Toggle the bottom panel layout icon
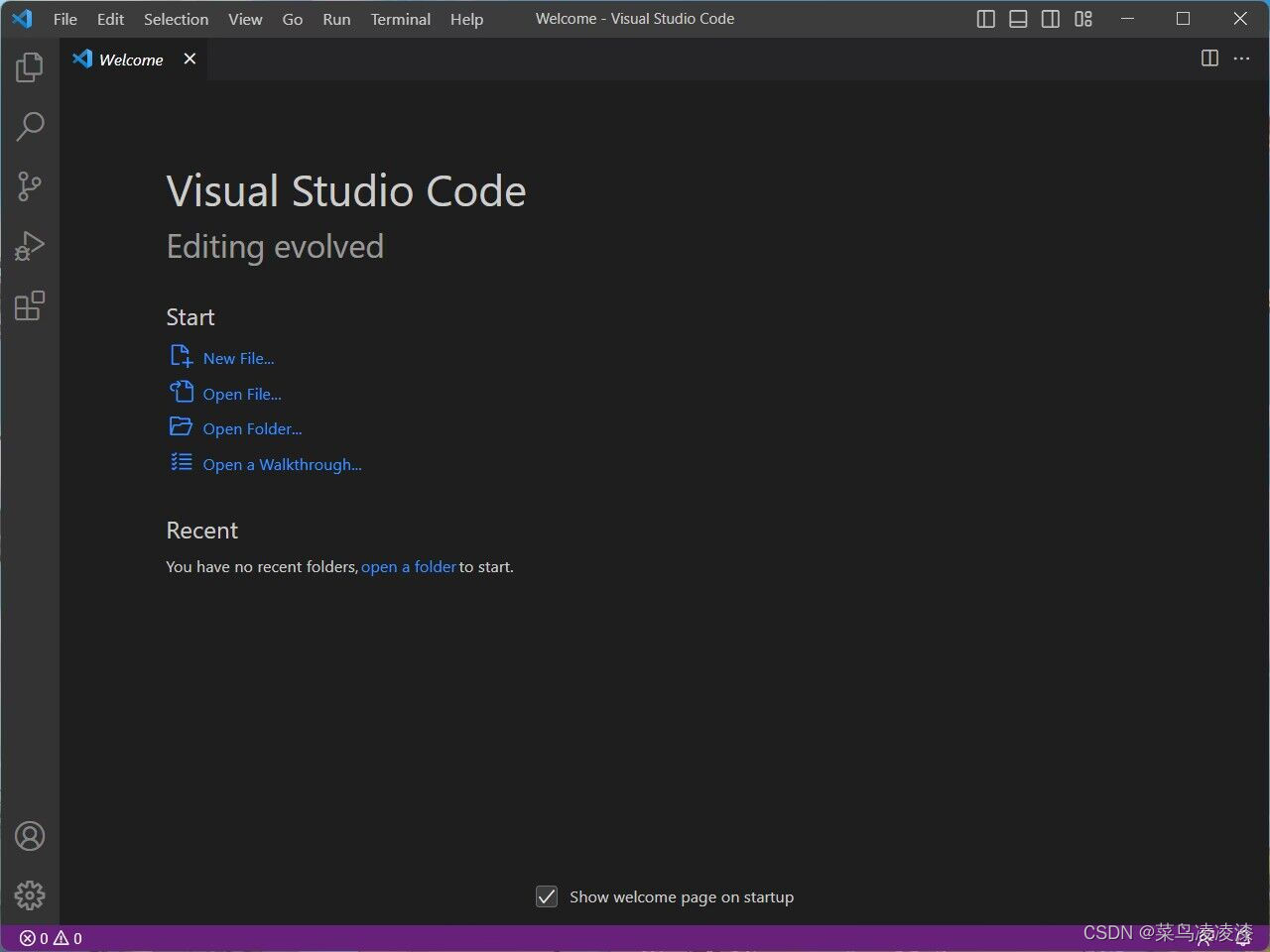The width and height of the screenshot is (1270, 952). click(x=1018, y=19)
